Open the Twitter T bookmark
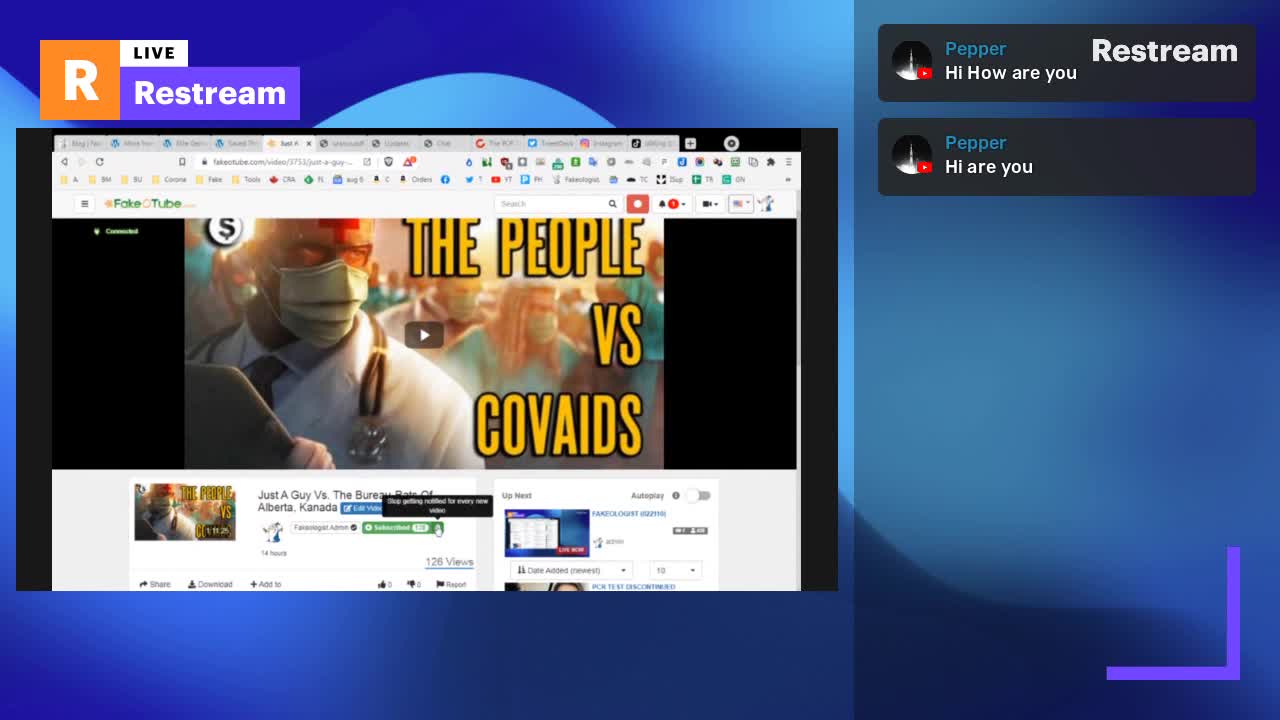 pos(472,180)
